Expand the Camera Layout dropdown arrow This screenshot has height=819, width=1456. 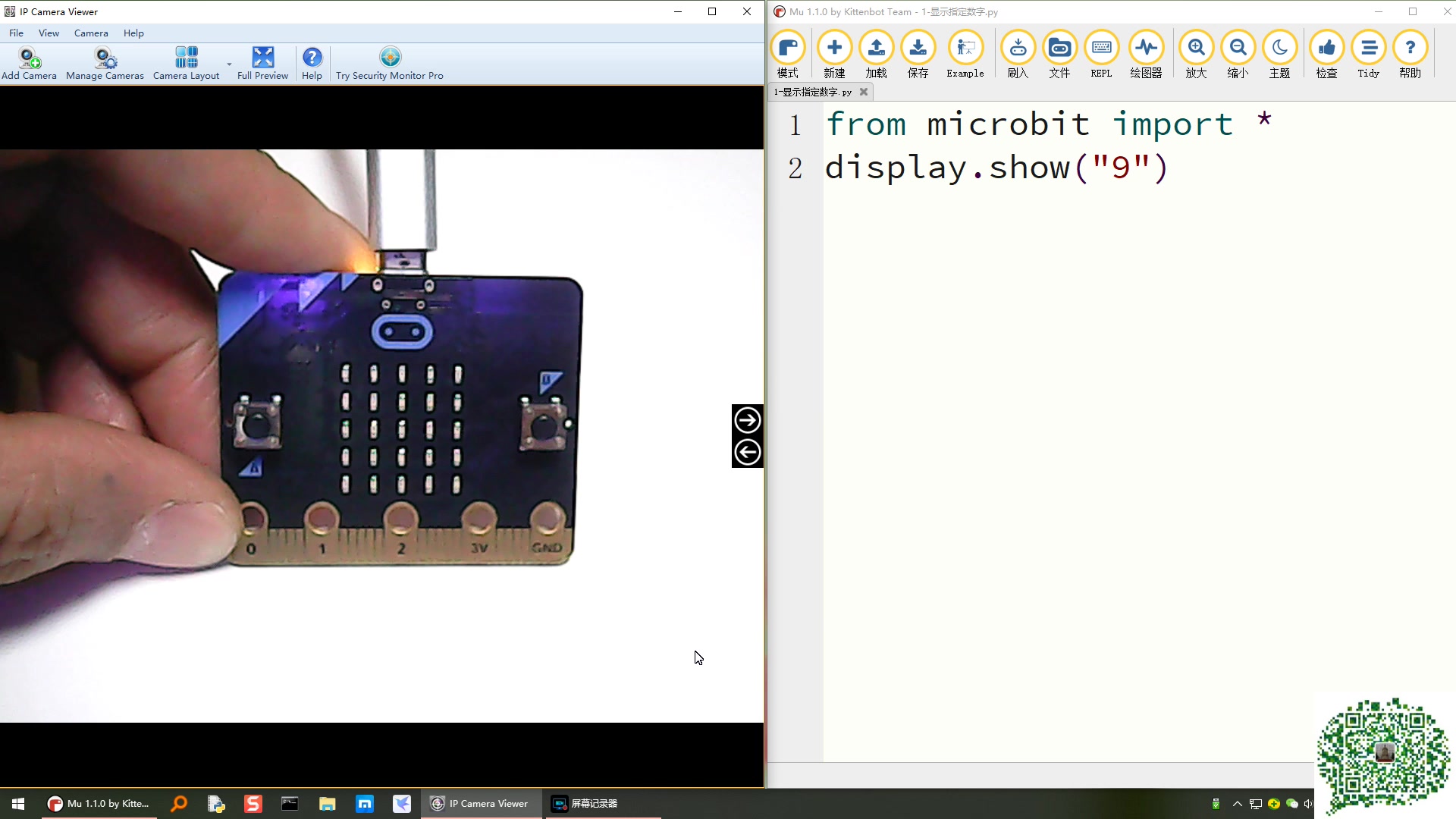(x=229, y=64)
